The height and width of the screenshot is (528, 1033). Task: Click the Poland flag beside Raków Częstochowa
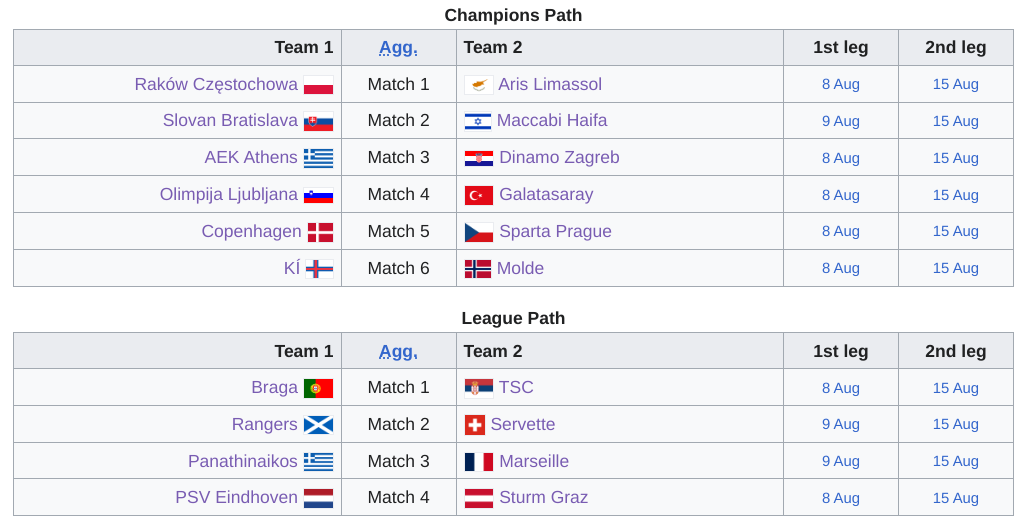(x=318, y=85)
